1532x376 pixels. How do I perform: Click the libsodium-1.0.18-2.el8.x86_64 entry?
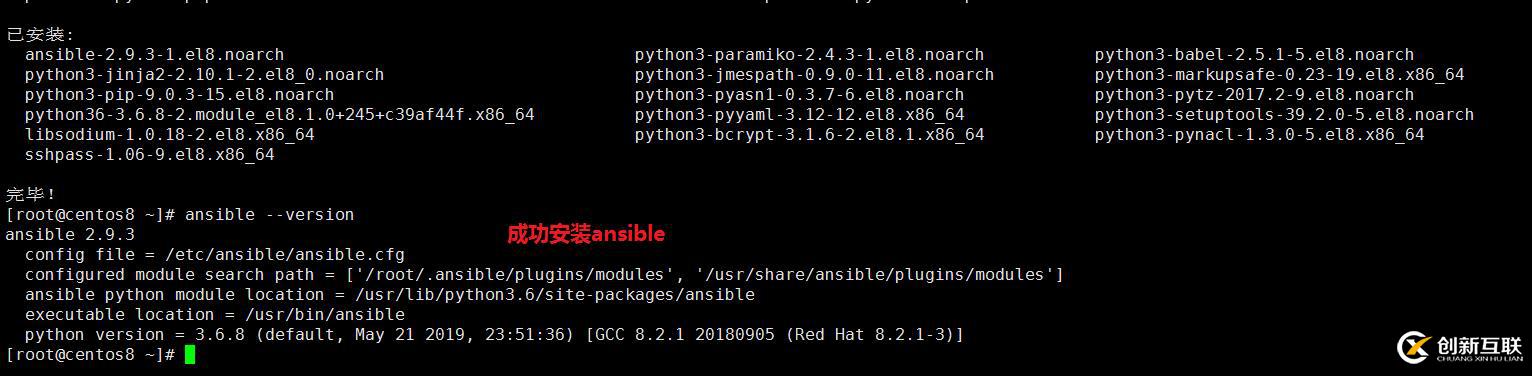point(170,135)
